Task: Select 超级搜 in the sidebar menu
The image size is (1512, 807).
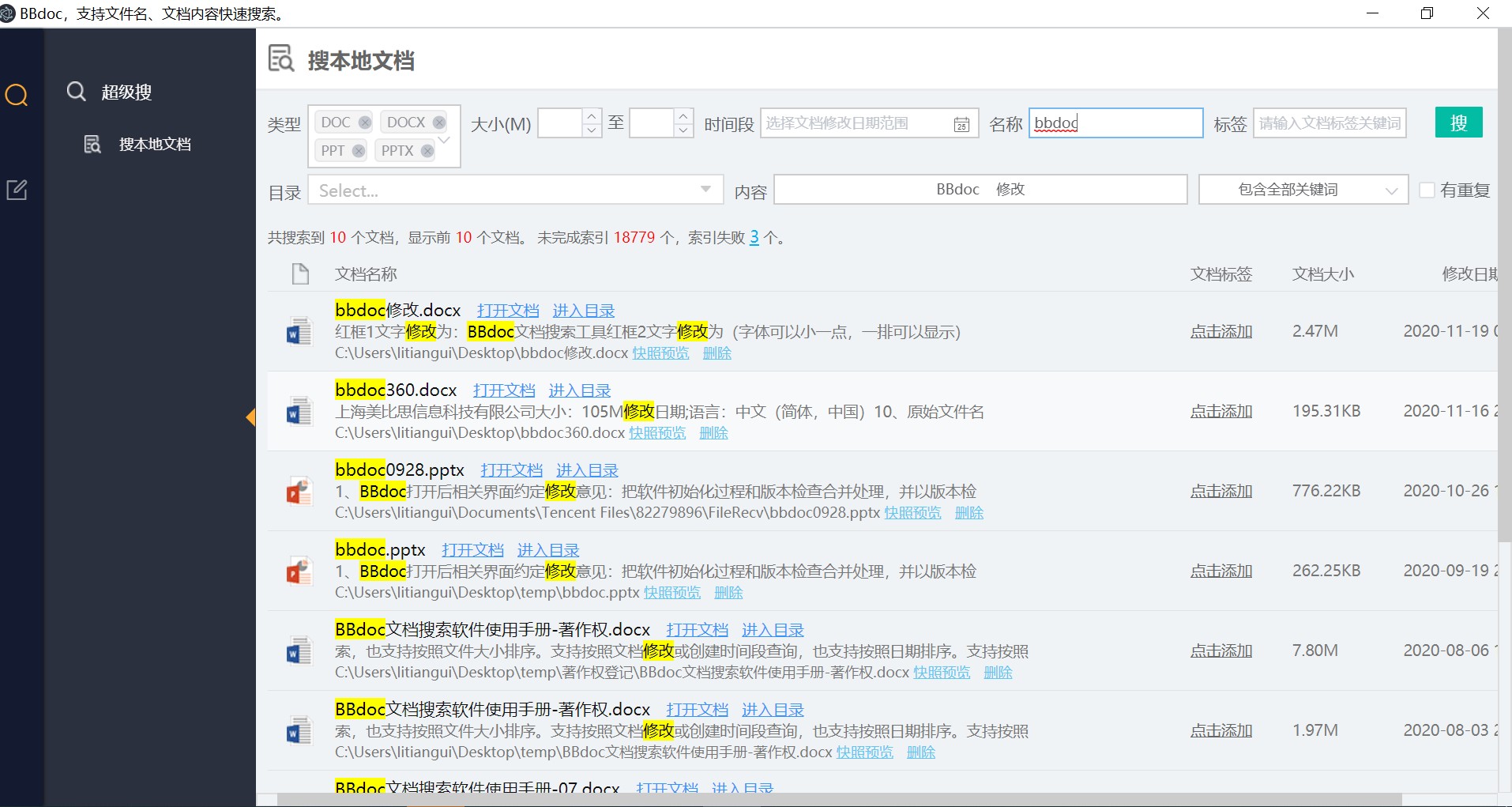Action: coord(126,92)
